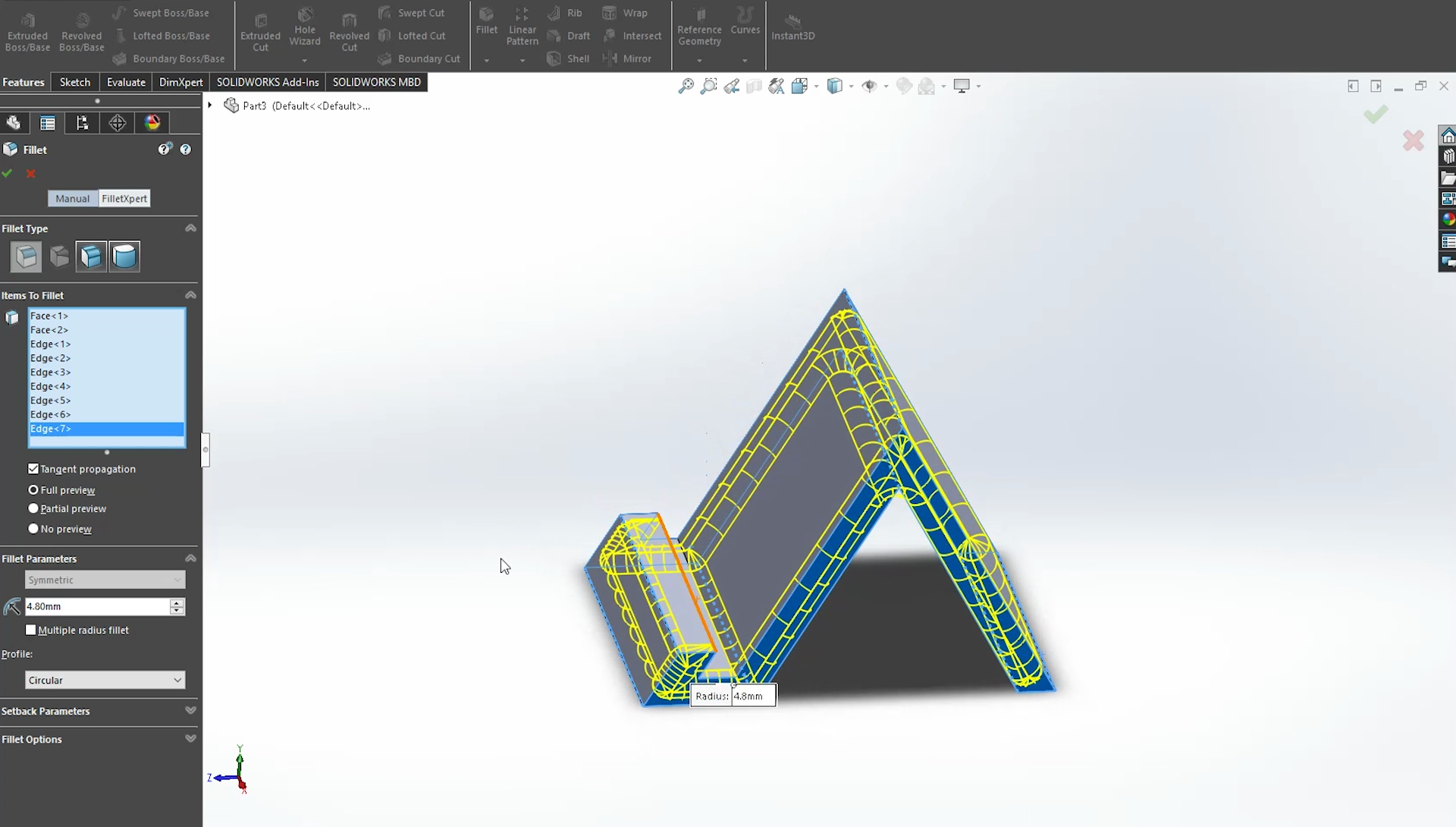Click the Manual fillet mode button
Image resolution: width=1456 pixels, height=827 pixels.
[73, 198]
